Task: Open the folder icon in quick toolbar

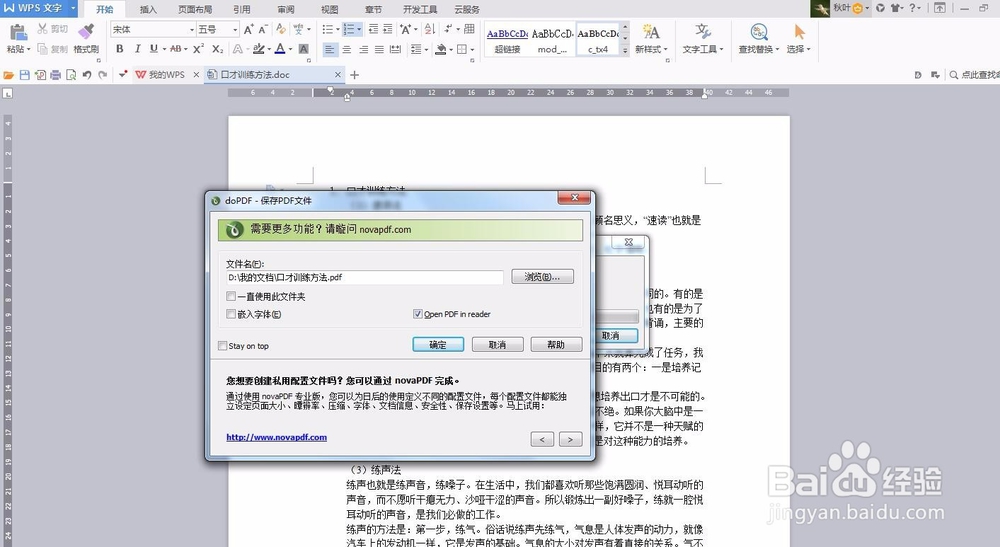Action: click(8, 75)
